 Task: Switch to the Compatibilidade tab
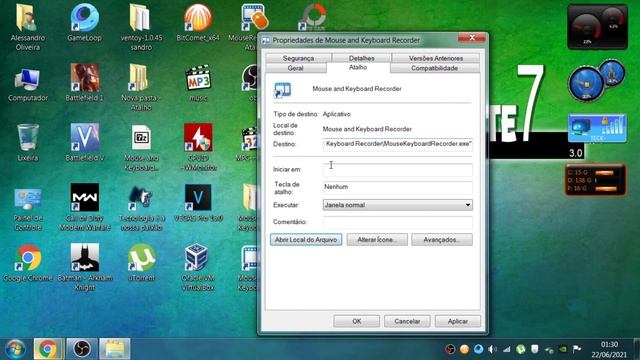434,68
